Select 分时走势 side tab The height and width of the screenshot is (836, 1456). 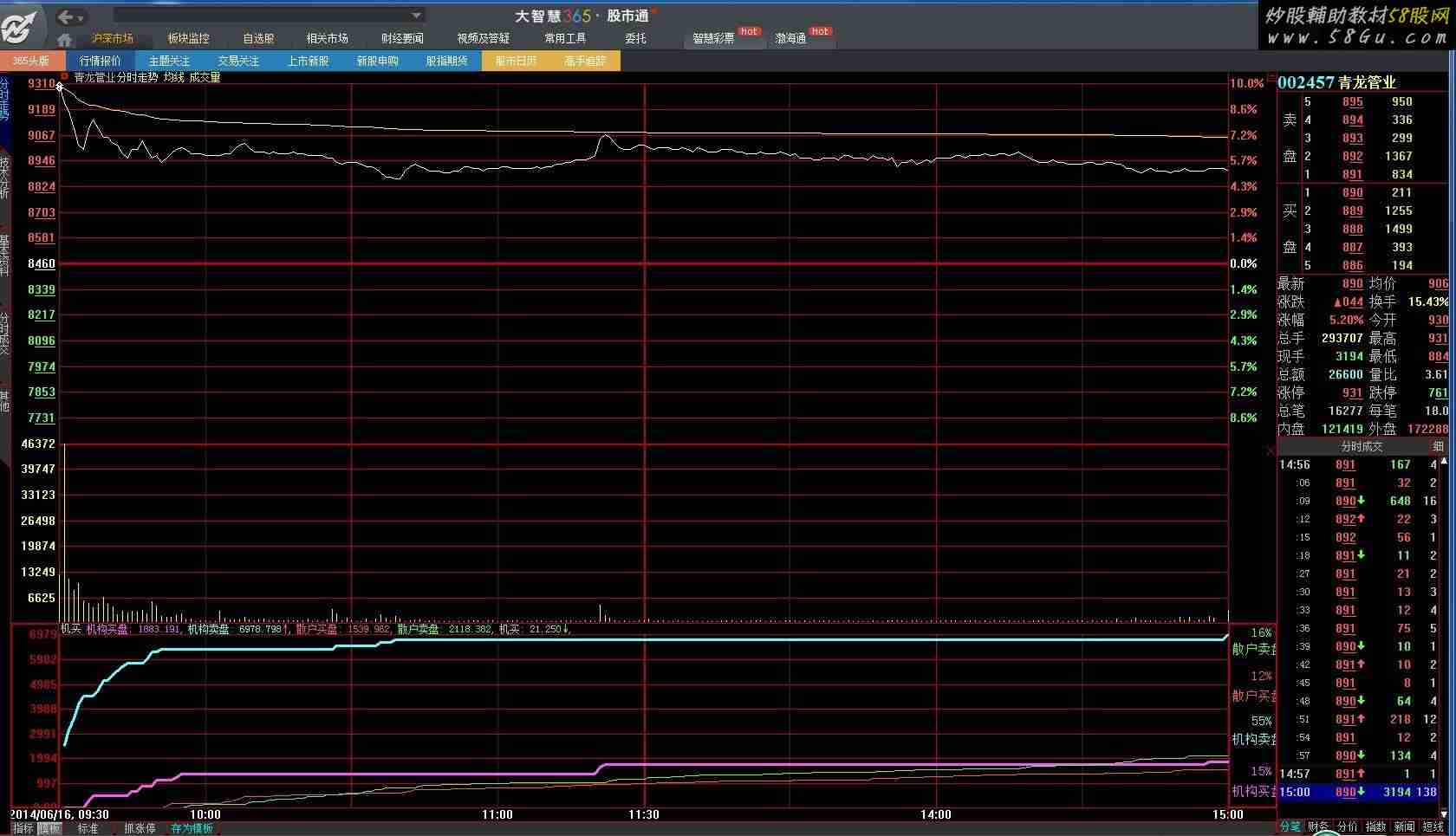pyautogui.click(x=4, y=99)
